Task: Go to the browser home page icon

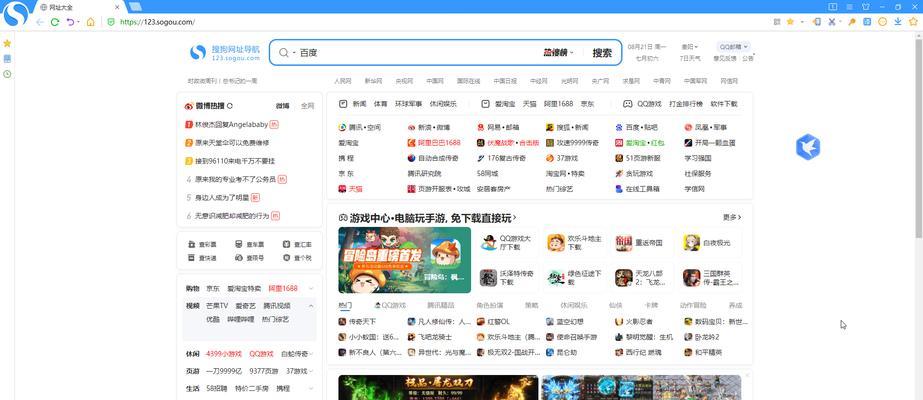Action: (x=91, y=22)
